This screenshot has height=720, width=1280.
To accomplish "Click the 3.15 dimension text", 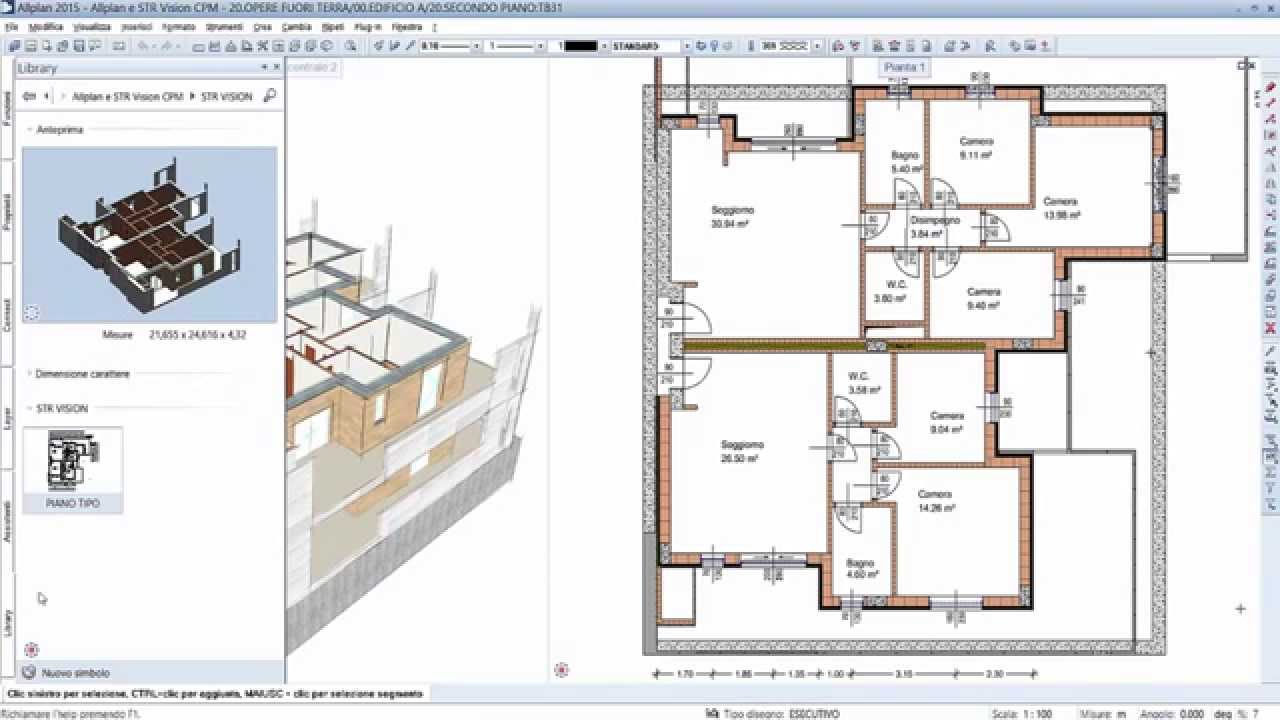I will click(x=903, y=674).
